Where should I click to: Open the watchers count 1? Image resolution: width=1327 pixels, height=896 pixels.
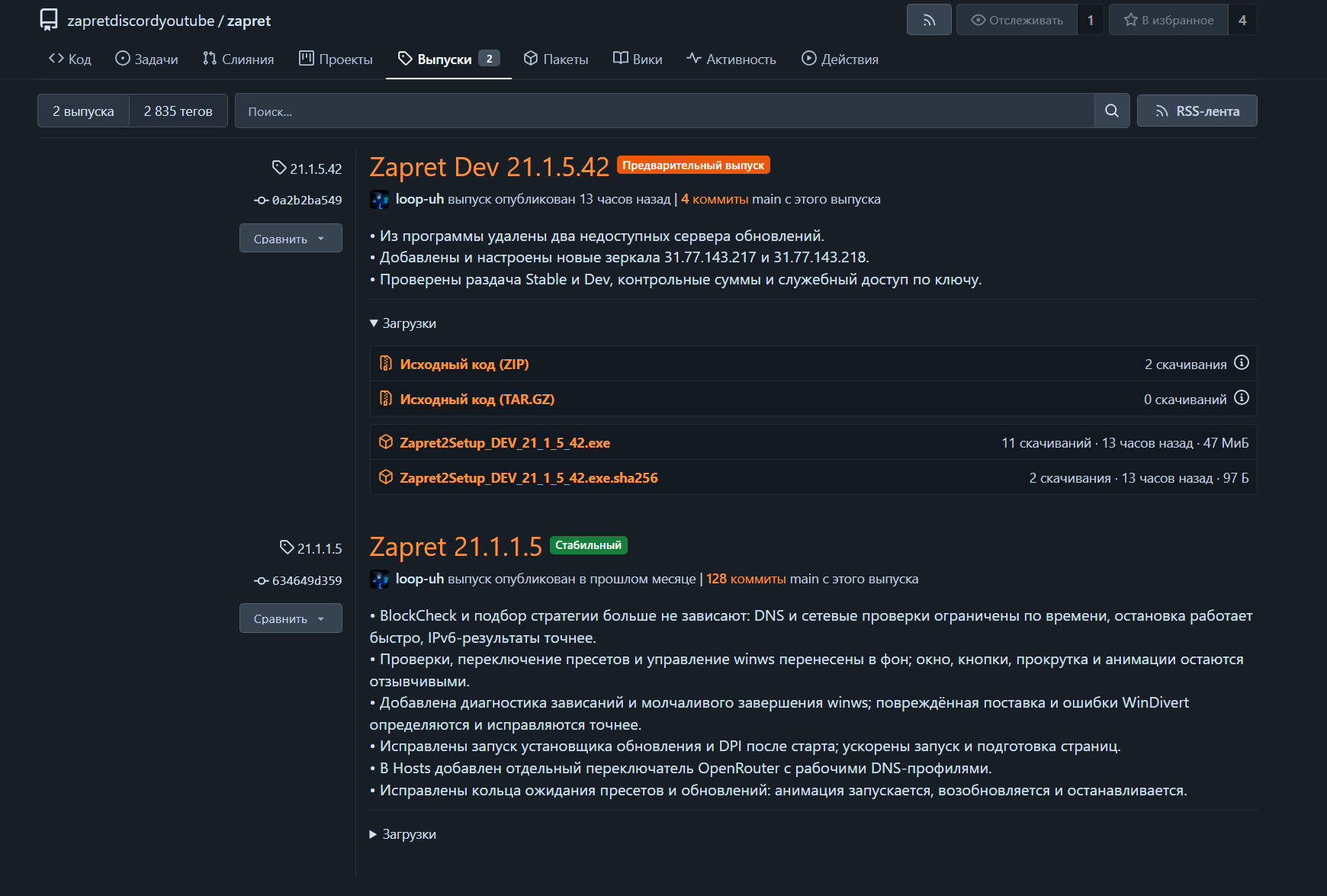[1091, 20]
